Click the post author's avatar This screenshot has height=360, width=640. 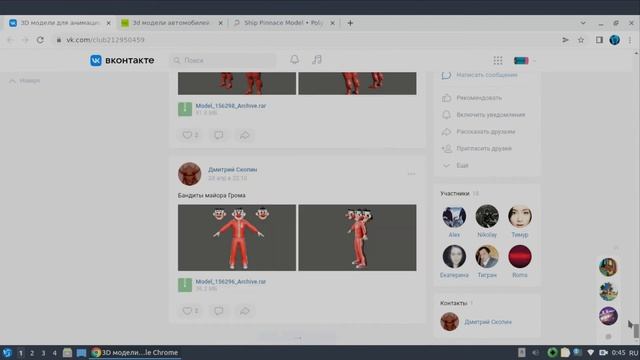coord(189,173)
